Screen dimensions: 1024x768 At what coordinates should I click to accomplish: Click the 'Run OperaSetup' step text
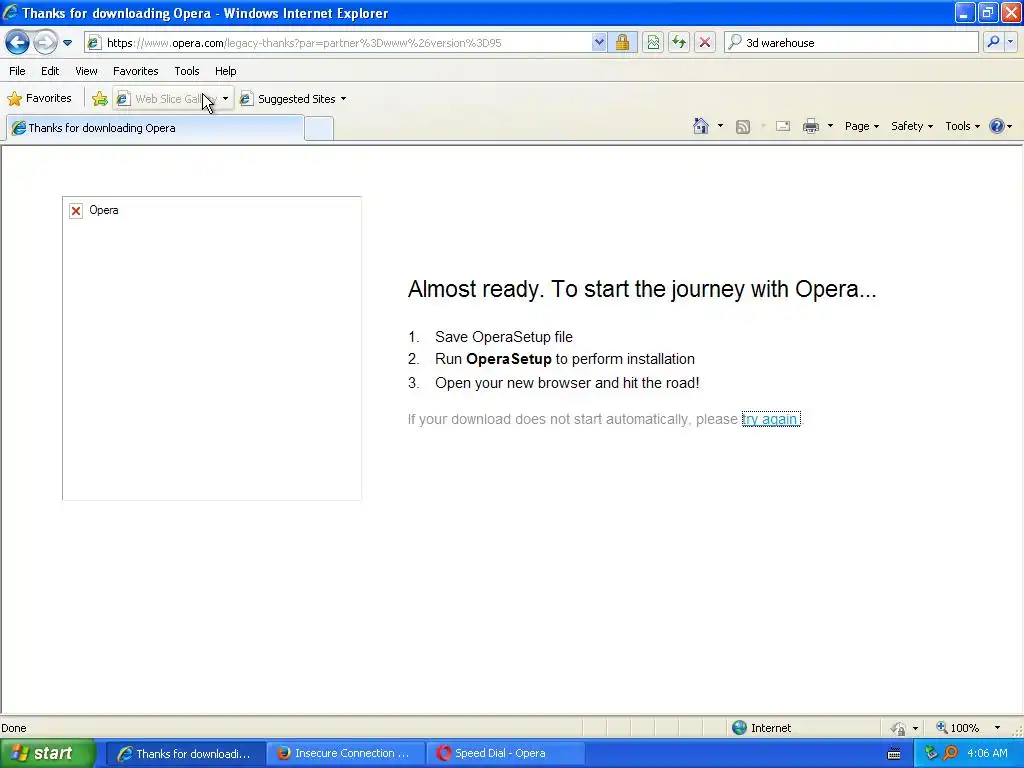point(565,359)
